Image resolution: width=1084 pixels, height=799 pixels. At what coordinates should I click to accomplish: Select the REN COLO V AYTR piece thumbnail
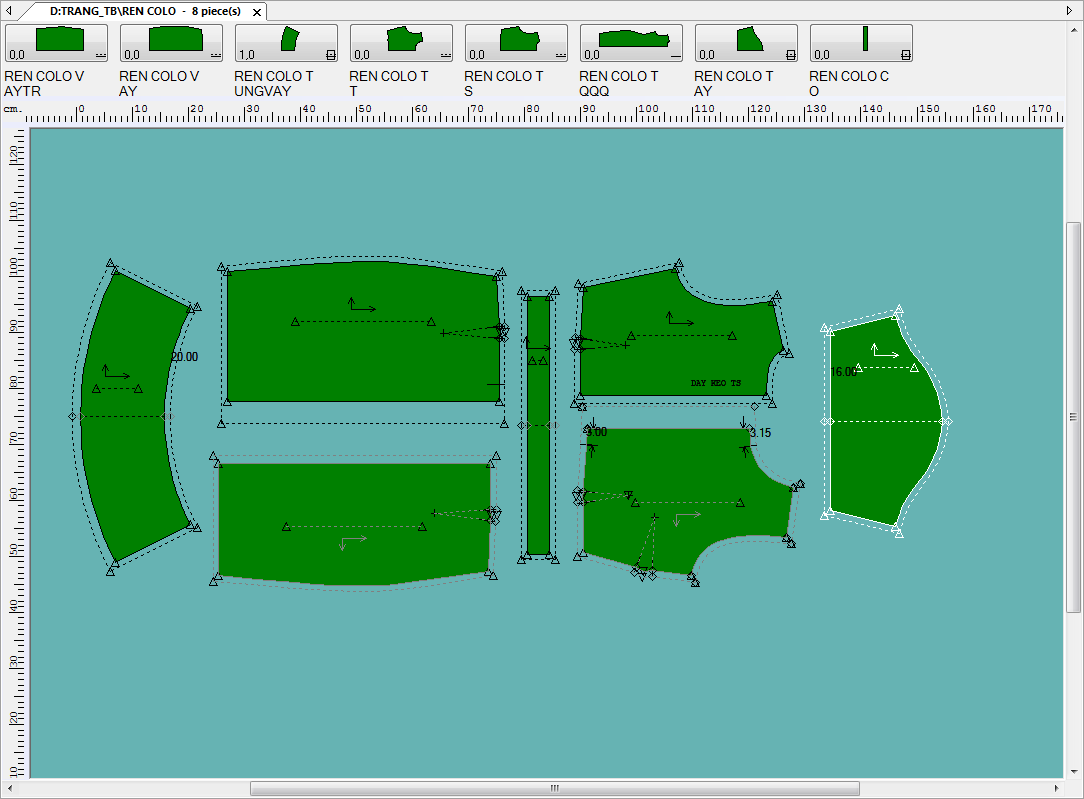56,43
